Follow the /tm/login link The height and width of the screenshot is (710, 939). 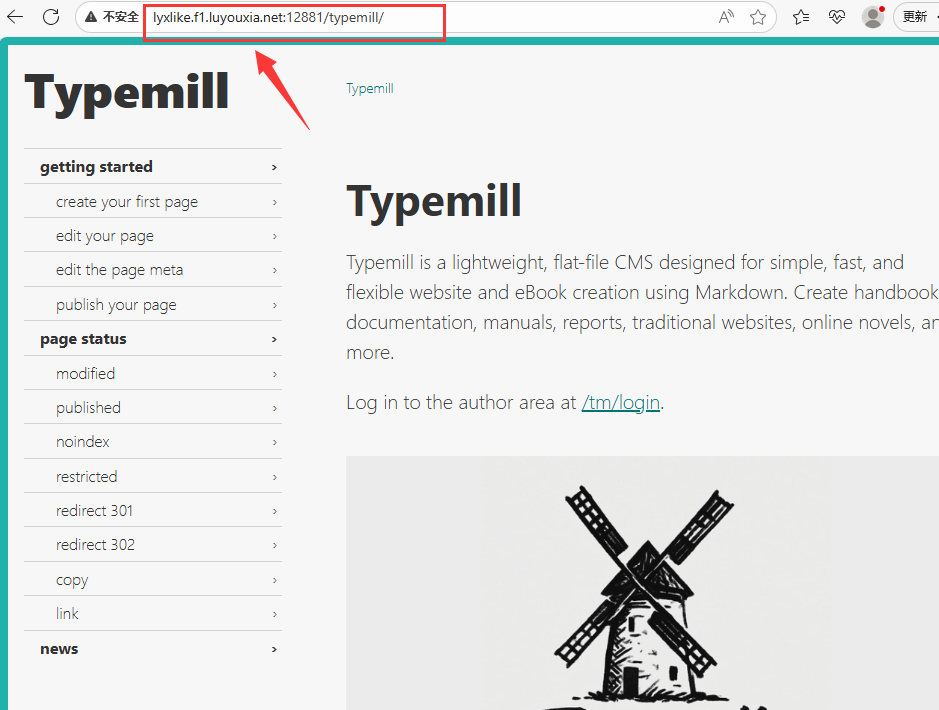coord(621,403)
